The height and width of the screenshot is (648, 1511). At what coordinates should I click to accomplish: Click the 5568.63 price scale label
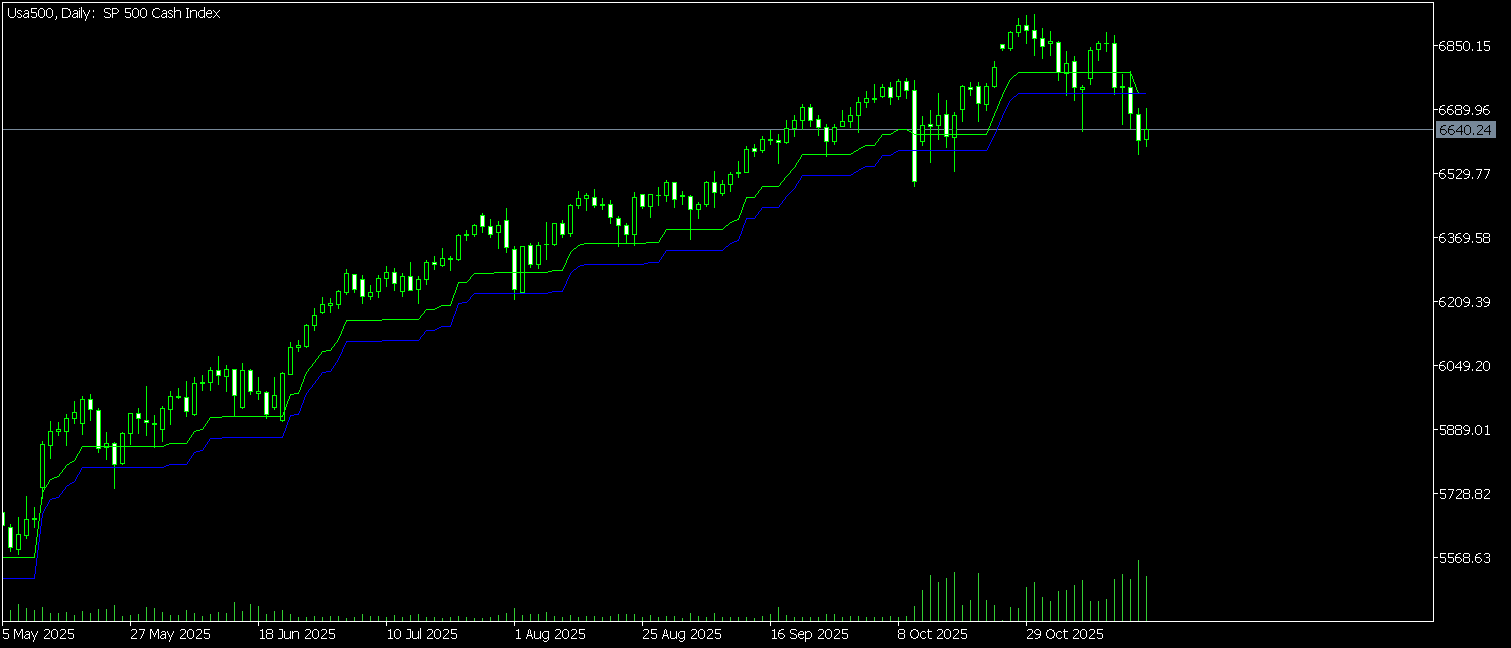point(1464,558)
